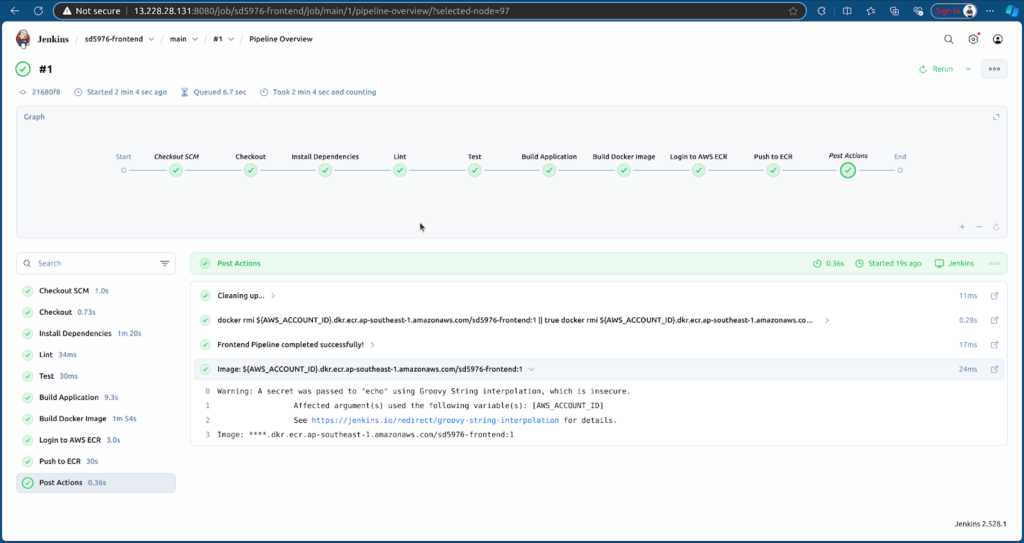Viewport: 1024px width, 543px height.
Task: Select the Build Docker Image graph node
Action: point(624,171)
